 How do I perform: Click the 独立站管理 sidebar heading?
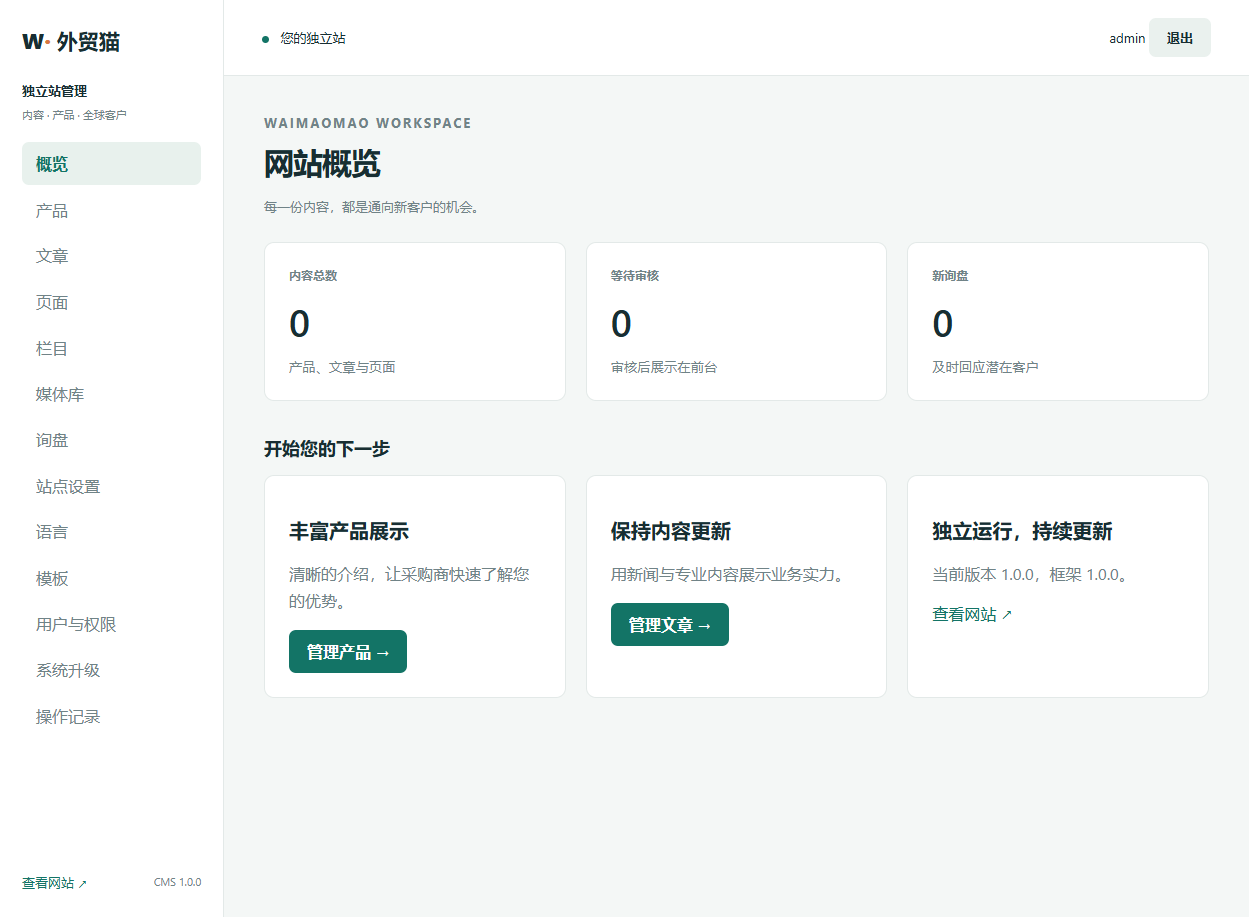pyautogui.click(x=55, y=91)
